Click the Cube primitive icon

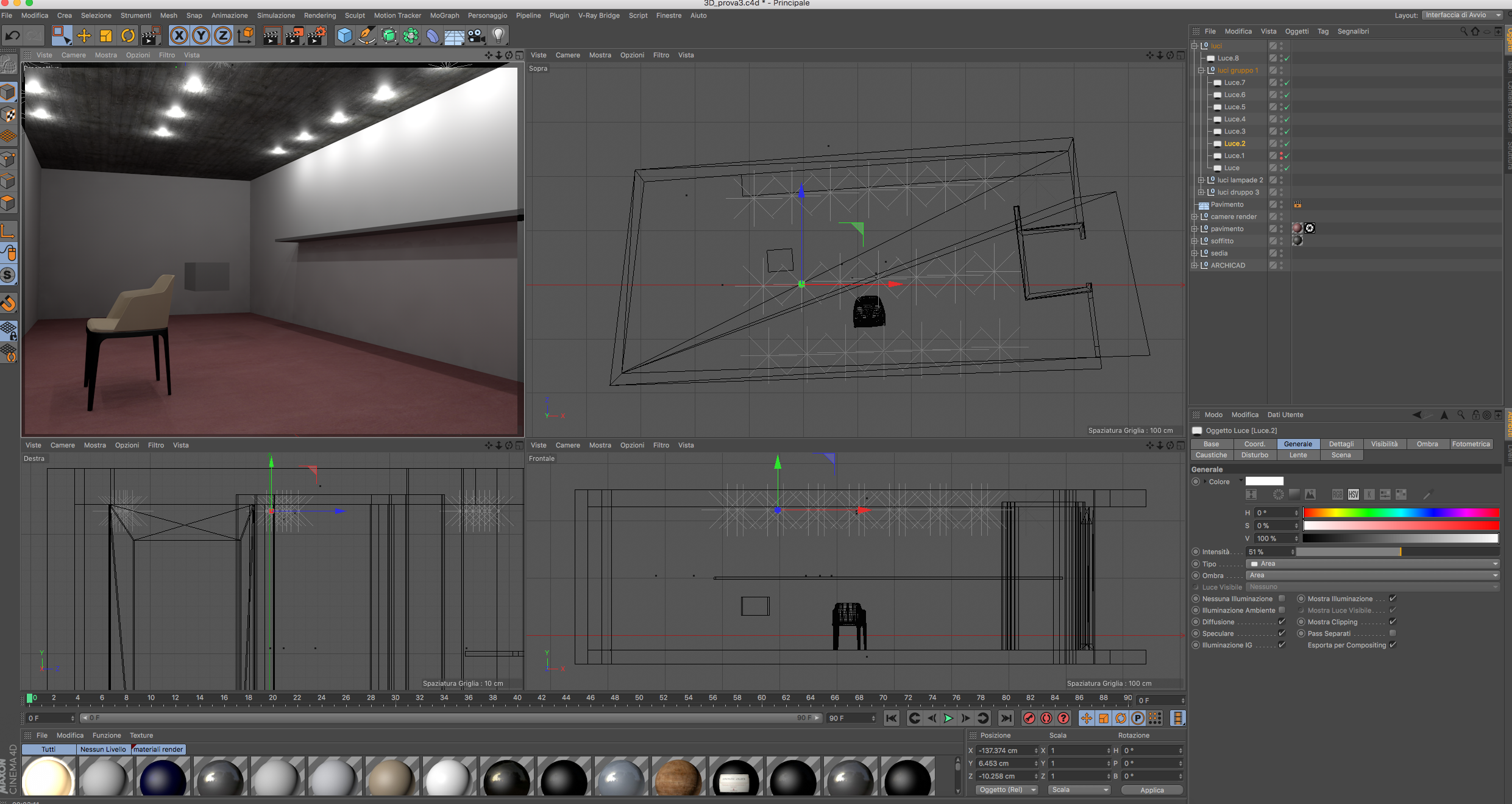point(345,36)
